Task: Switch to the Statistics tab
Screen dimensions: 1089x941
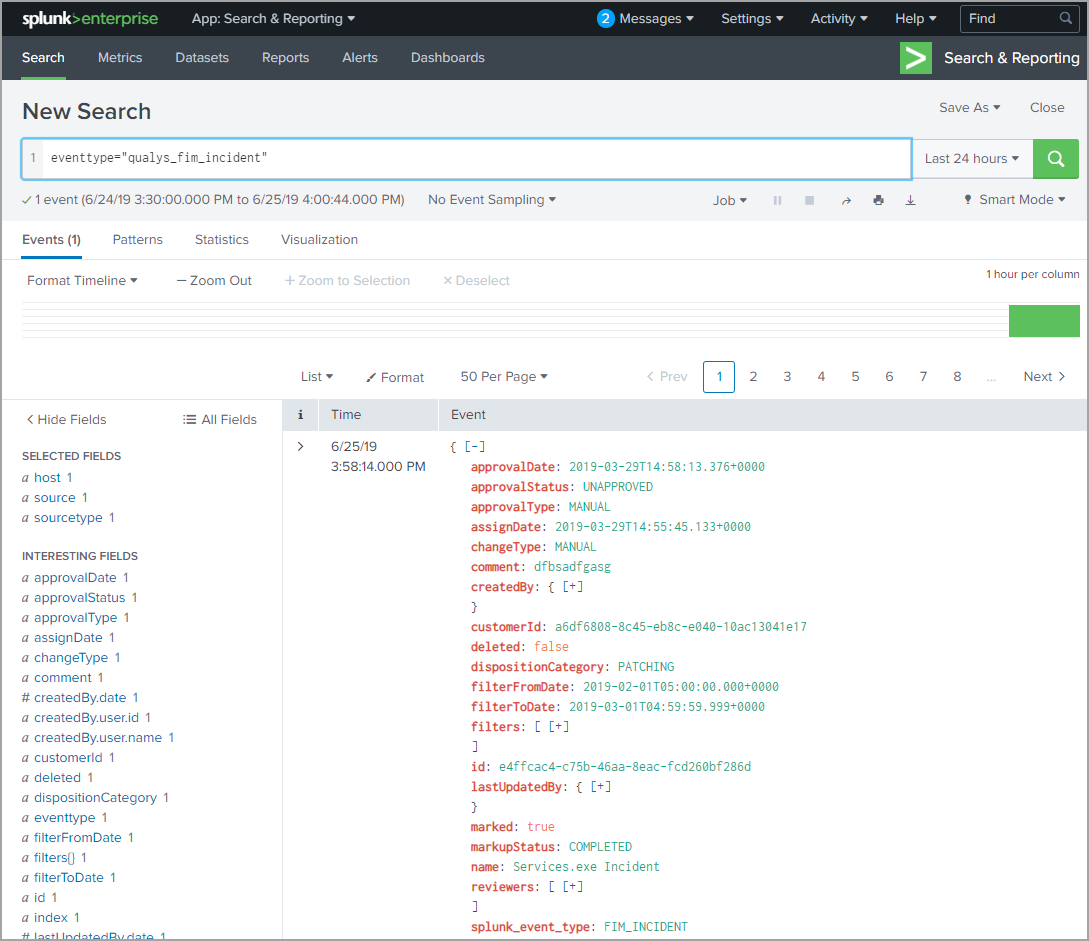Action: coord(221,240)
